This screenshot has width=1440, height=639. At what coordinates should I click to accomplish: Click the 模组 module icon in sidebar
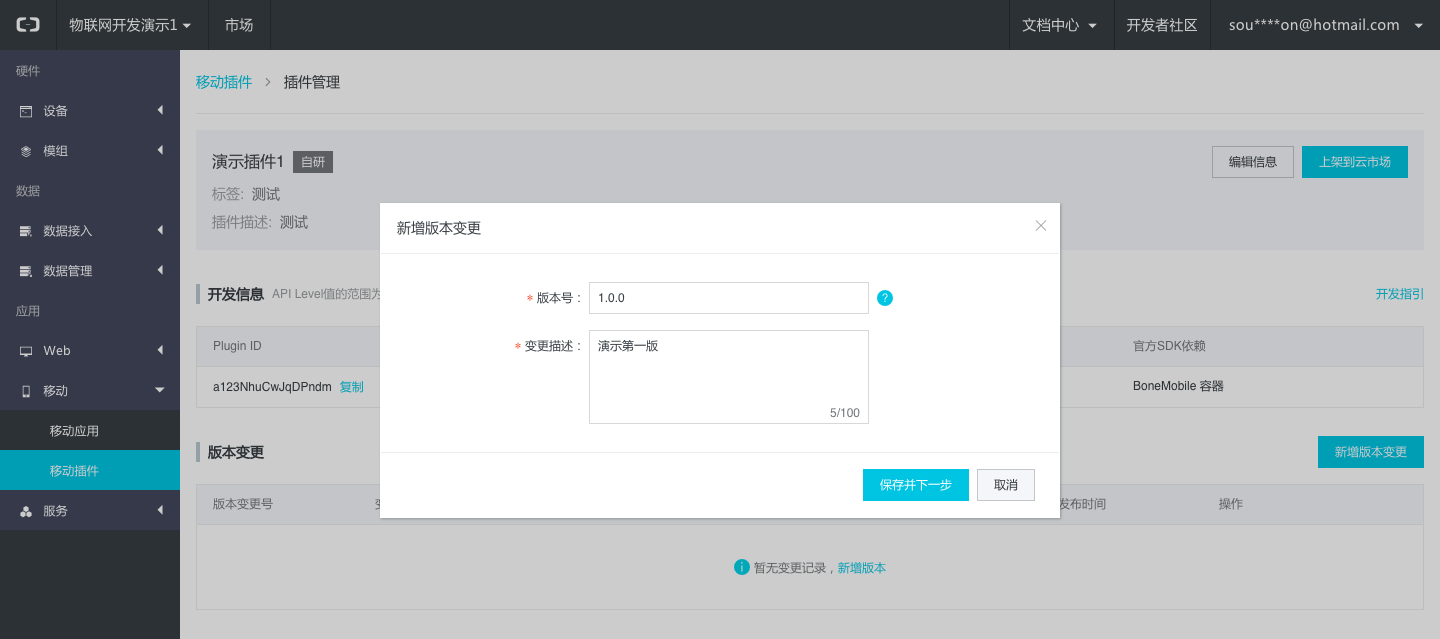click(x=26, y=151)
